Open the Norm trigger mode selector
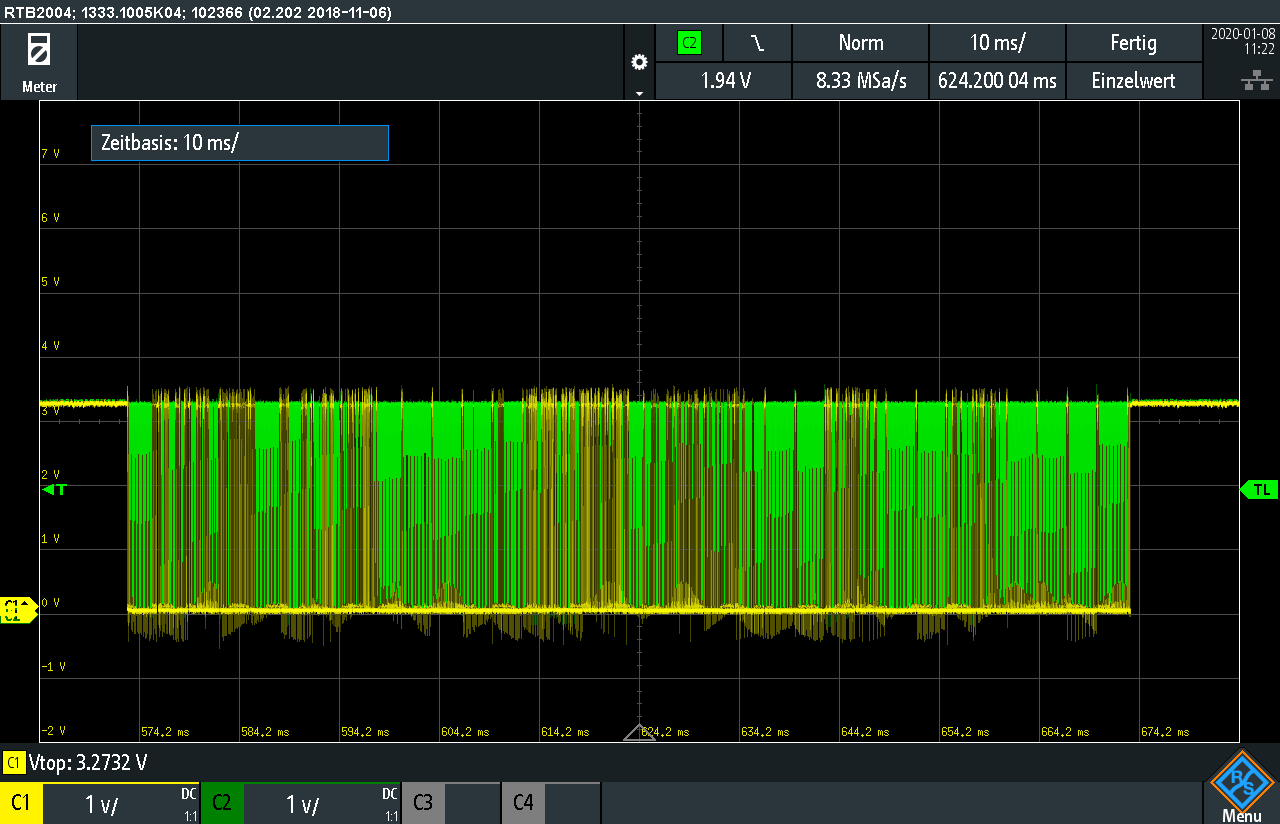The image size is (1280, 824). (860, 43)
